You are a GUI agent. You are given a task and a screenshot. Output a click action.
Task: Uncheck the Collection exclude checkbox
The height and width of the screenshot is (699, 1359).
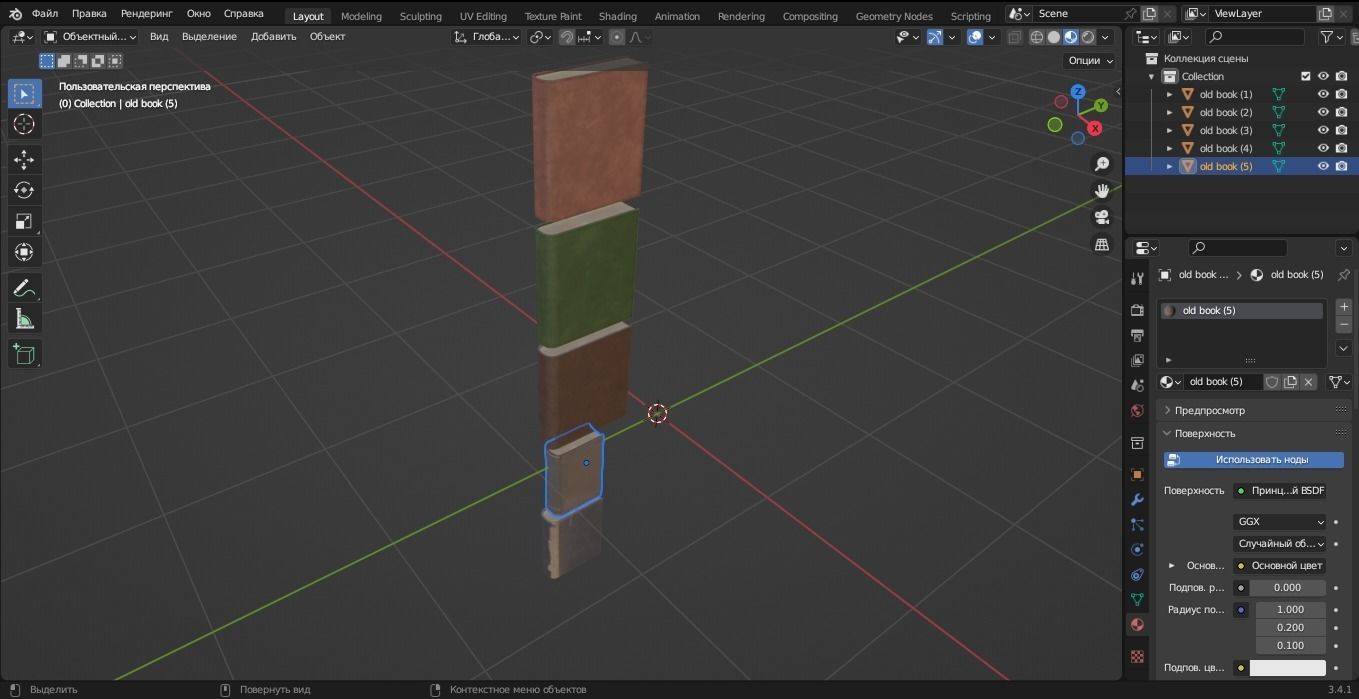tap(1305, 76)
